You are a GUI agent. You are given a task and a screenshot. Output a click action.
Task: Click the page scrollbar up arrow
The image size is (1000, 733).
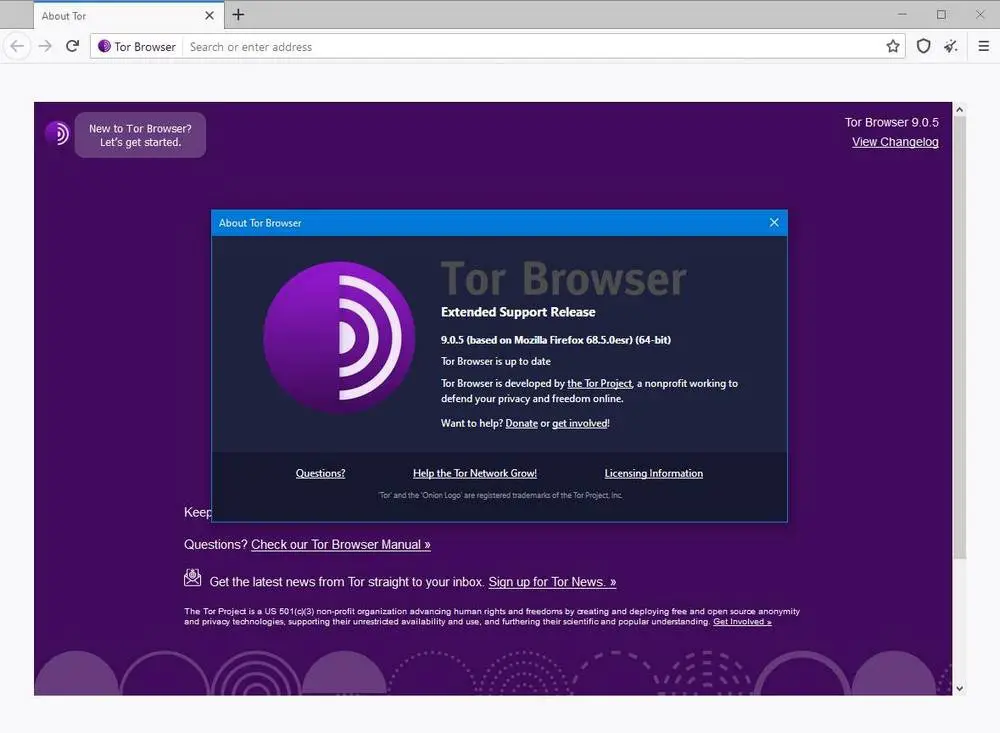pyautogui.click(x=959, y=110)
